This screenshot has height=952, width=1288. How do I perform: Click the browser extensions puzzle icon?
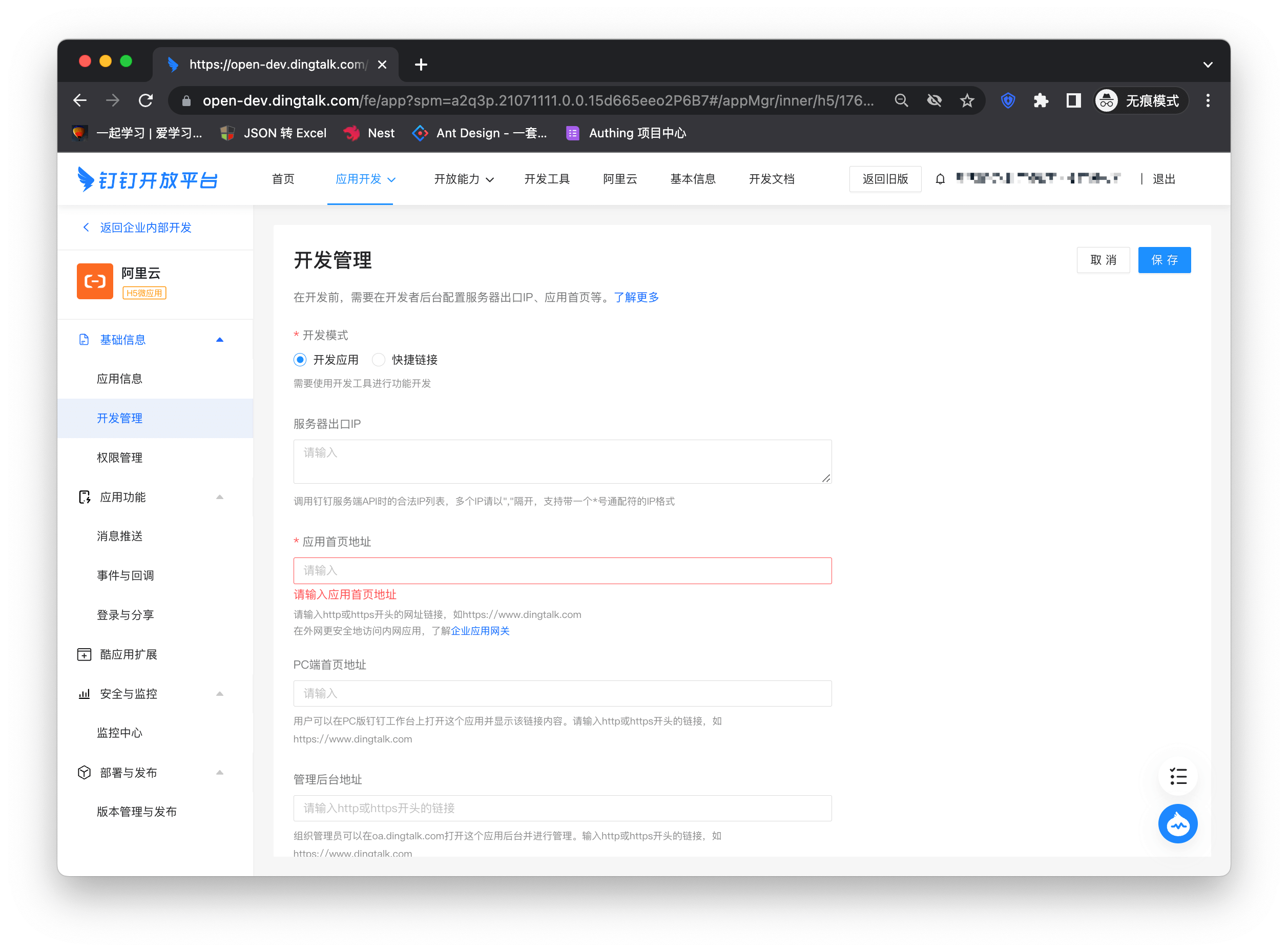pyautogui.click(x=1041, y=101)
